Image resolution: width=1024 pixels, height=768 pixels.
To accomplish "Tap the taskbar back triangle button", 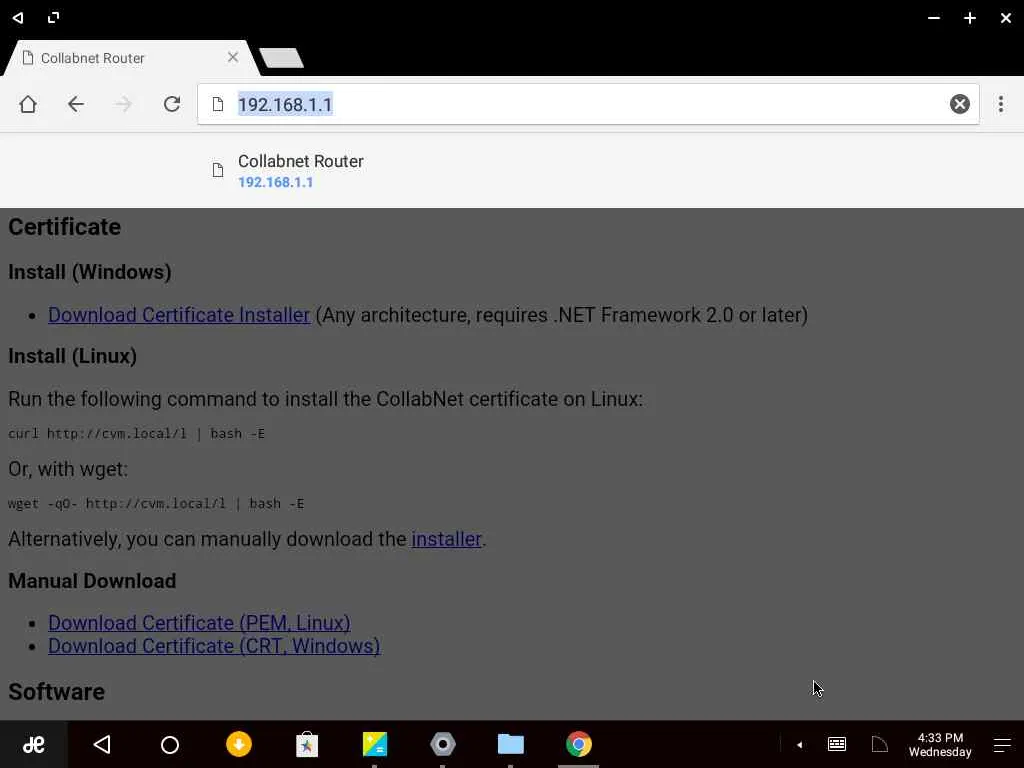I will (x=102, y=744).
